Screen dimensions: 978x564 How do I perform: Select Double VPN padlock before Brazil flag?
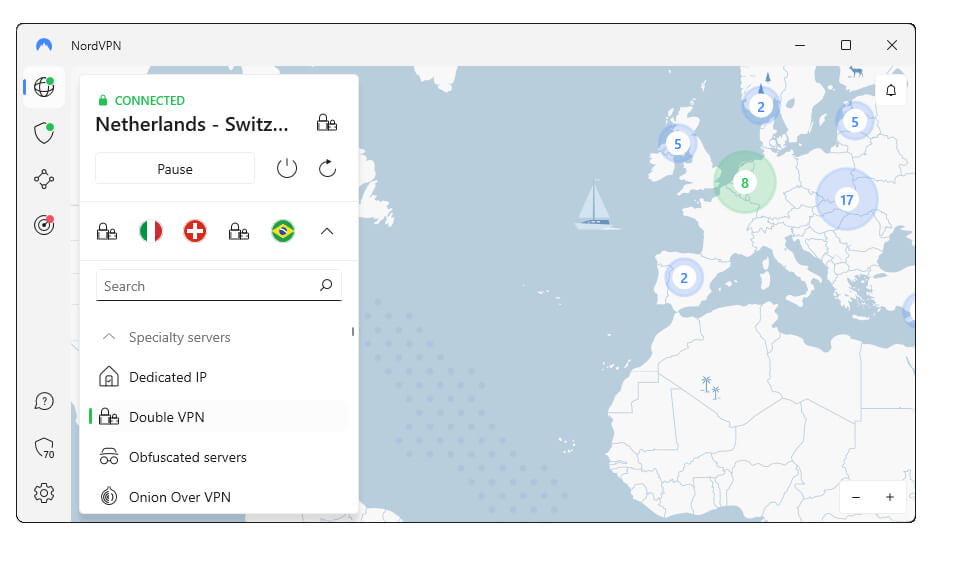tap(239, 231)
